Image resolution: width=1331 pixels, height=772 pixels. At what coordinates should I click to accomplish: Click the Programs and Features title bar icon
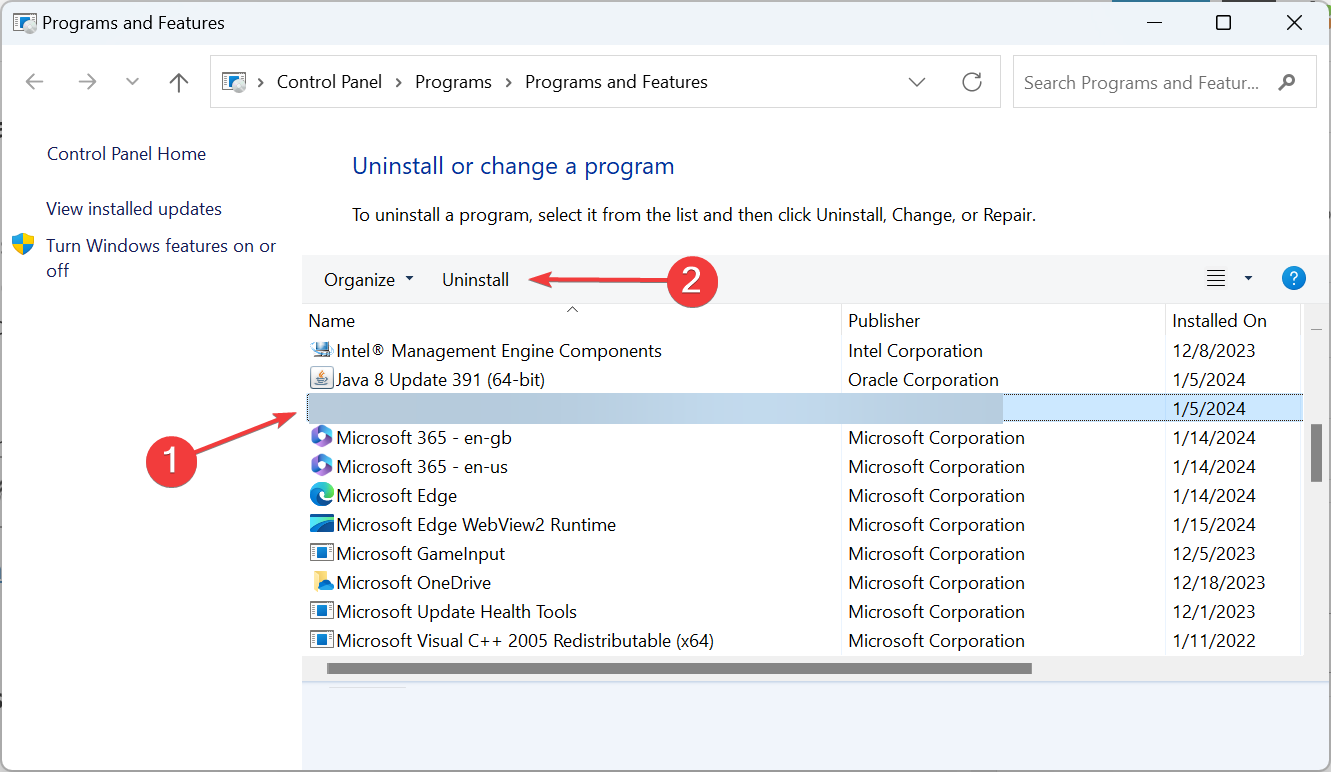tap(25, 23)
